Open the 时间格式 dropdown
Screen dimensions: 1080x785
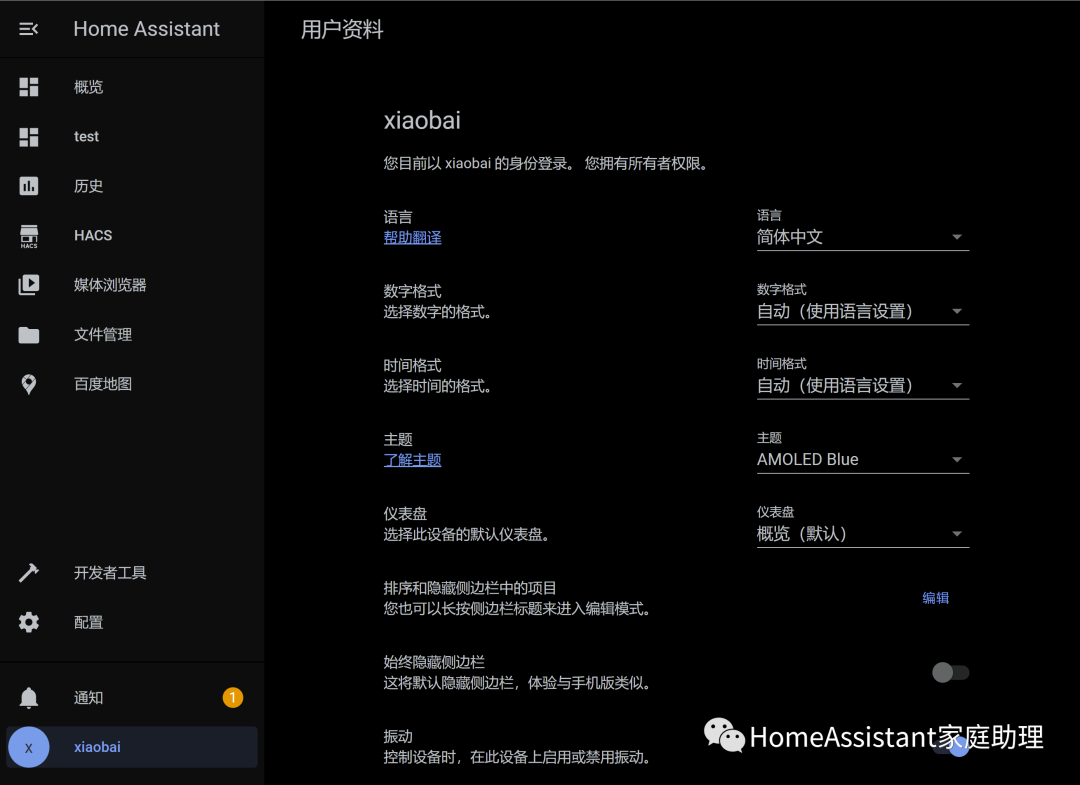[862, 379]
